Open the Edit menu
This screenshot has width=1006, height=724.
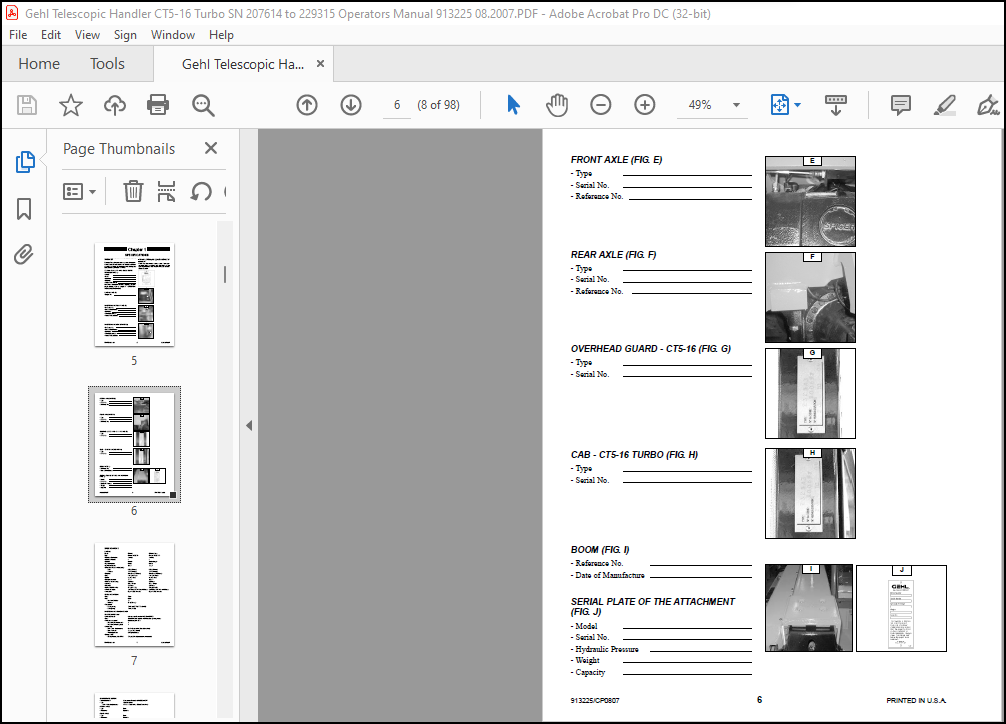click(x=51, y=35)
